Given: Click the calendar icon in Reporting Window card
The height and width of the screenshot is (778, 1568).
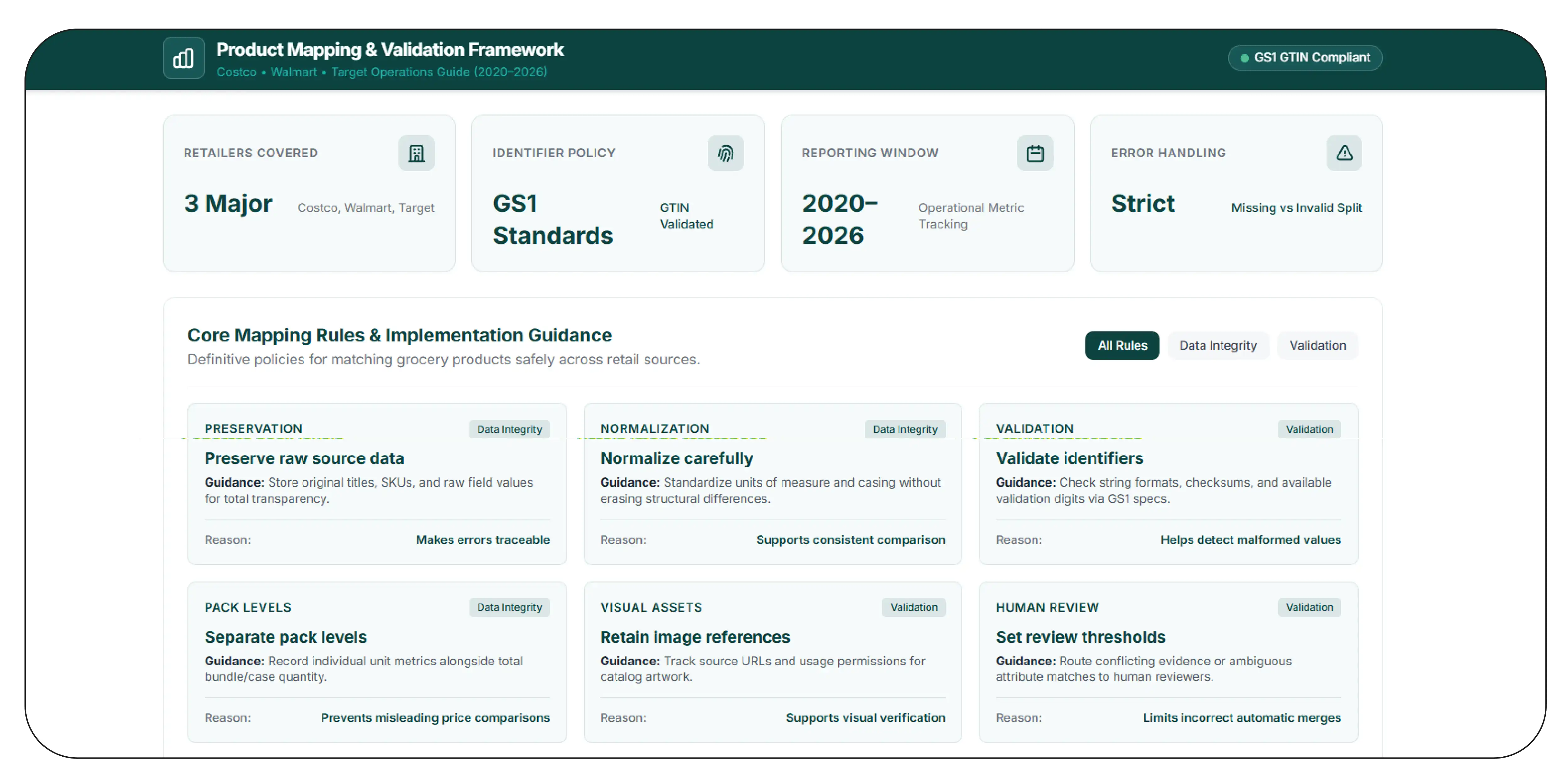Looking at the screenshot, I should coord(1035,153).
